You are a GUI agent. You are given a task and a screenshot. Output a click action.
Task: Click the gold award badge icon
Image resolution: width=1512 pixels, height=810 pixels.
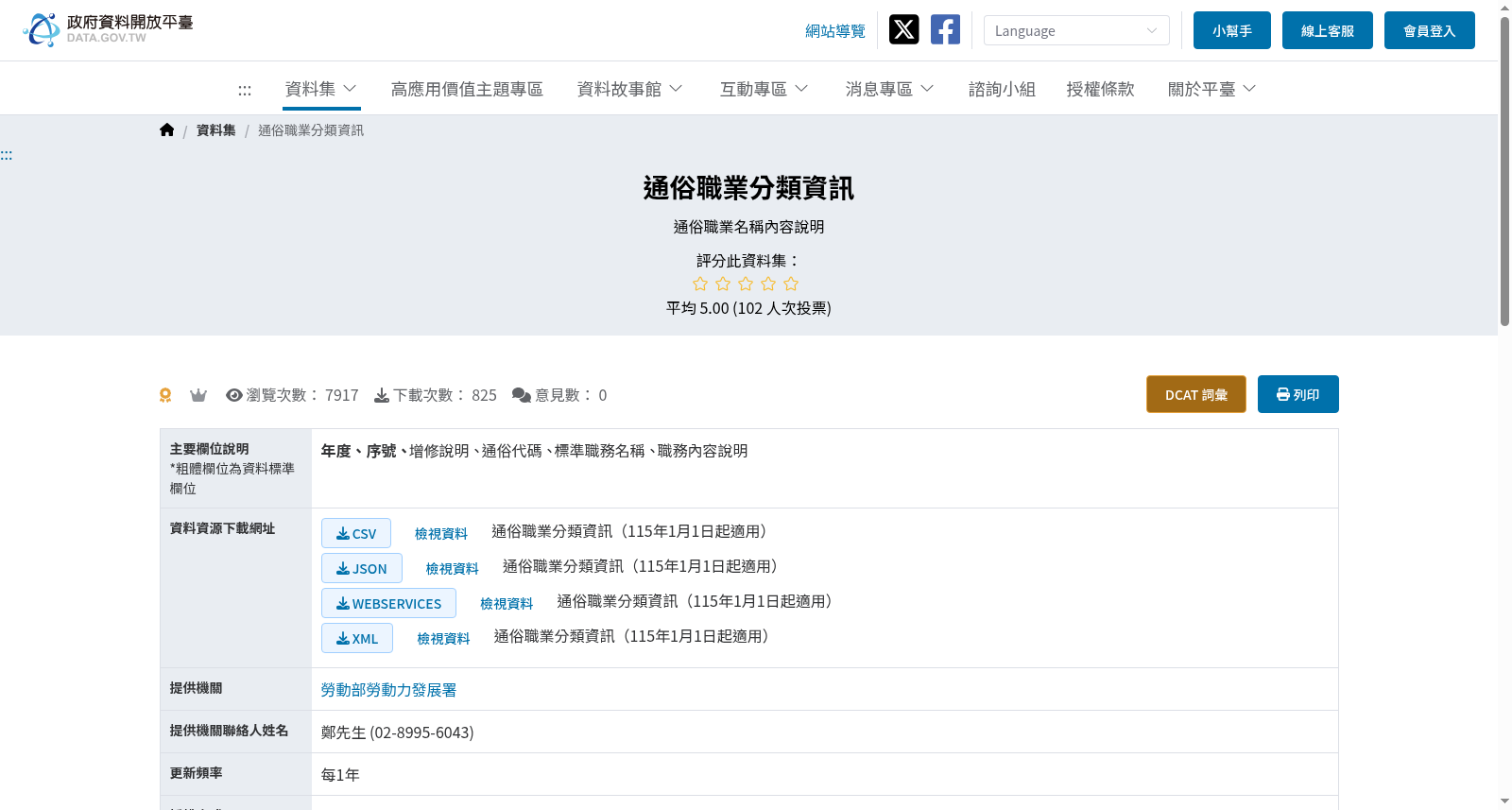coord(165,395)
